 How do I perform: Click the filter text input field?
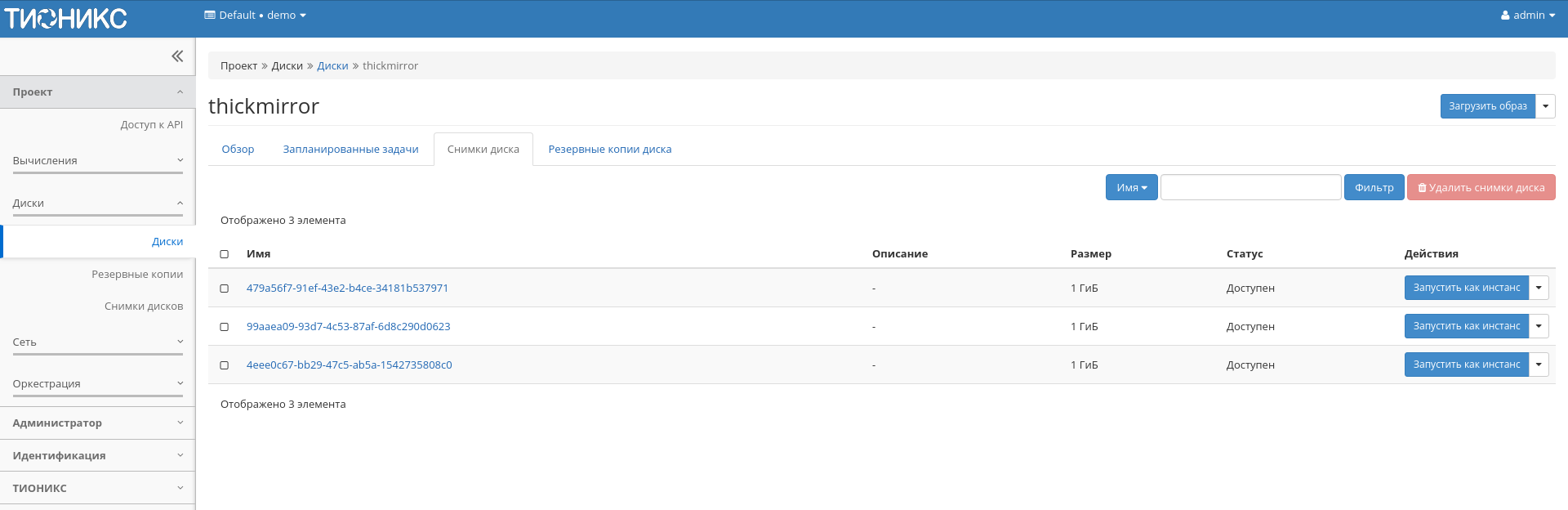point(1250,188)
